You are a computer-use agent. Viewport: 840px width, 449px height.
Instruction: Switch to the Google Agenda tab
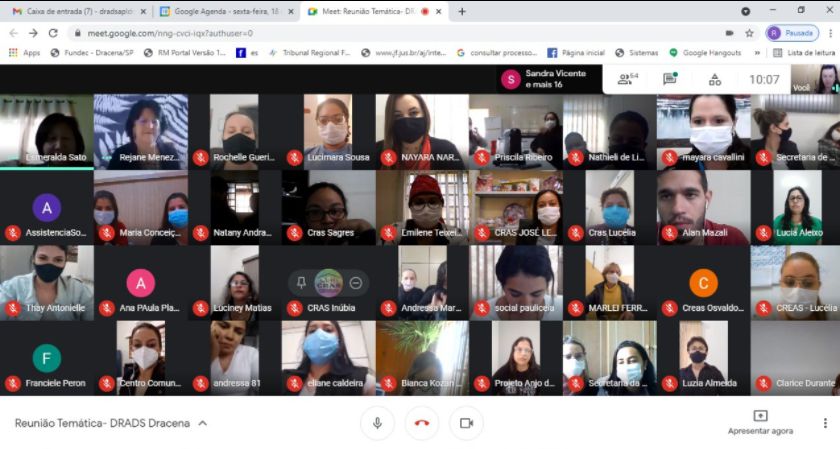click(x=225, y=11)
